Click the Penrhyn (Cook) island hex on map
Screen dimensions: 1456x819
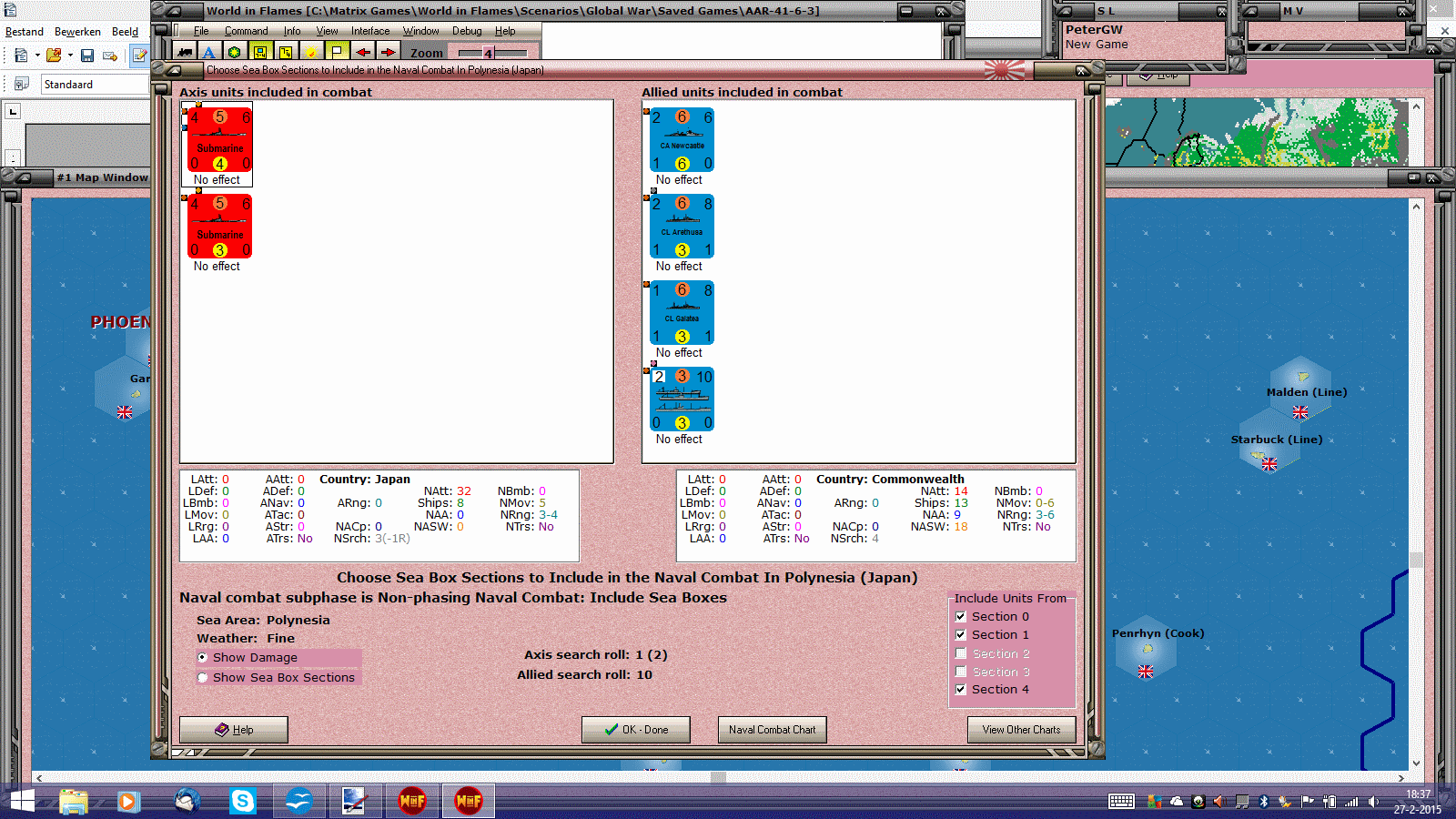1147,647
